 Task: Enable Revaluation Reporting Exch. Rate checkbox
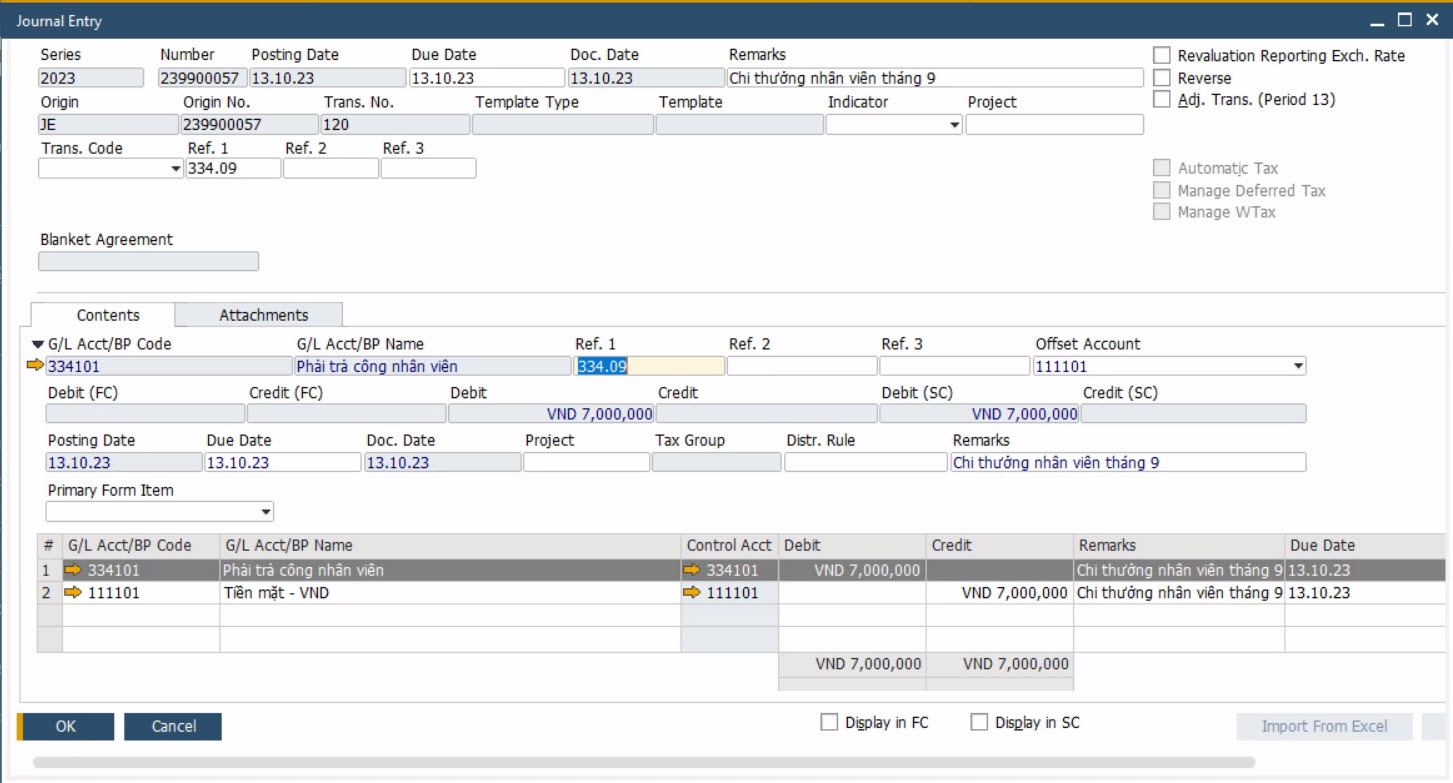pyautogui.click(x=1162, y=56)
